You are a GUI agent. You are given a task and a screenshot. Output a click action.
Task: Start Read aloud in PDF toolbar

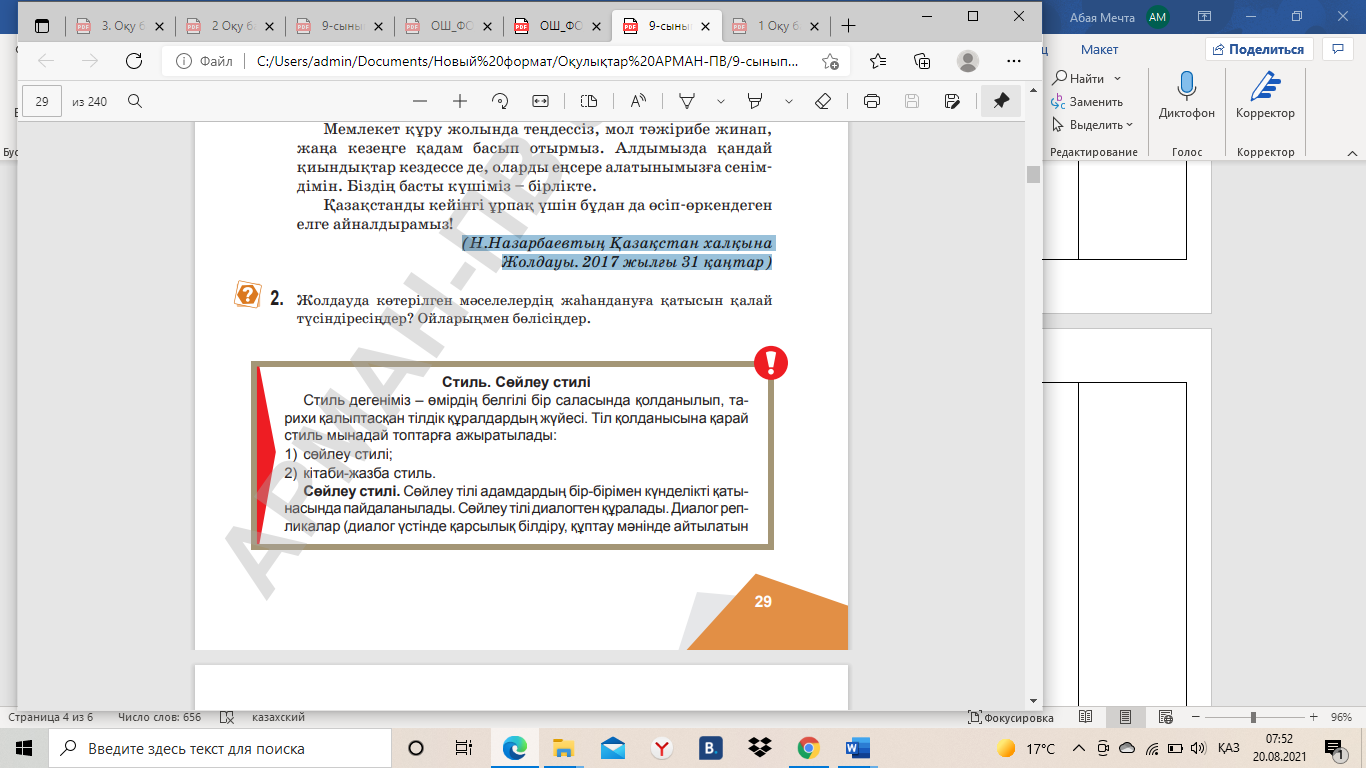point(637,101)
